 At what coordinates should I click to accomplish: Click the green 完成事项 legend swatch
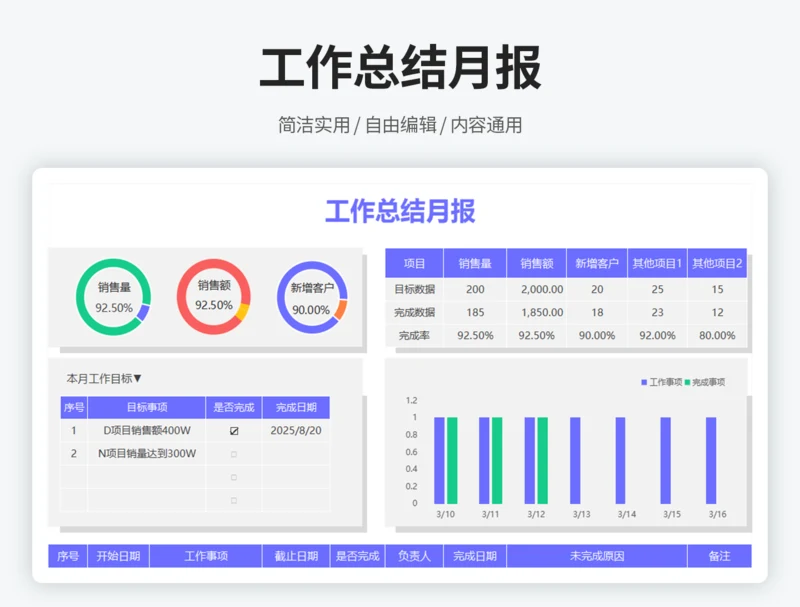tap(687, 383)
